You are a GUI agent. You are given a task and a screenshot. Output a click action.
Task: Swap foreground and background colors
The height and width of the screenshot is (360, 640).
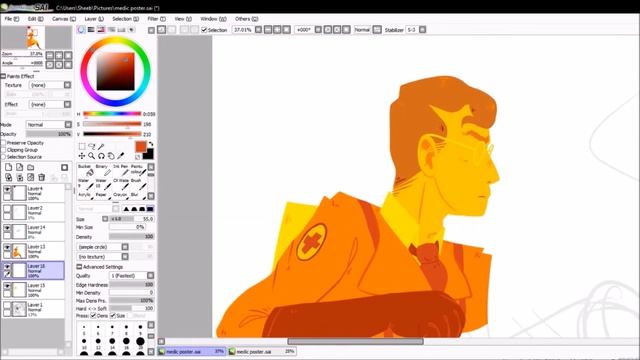[x=151, y=144]
